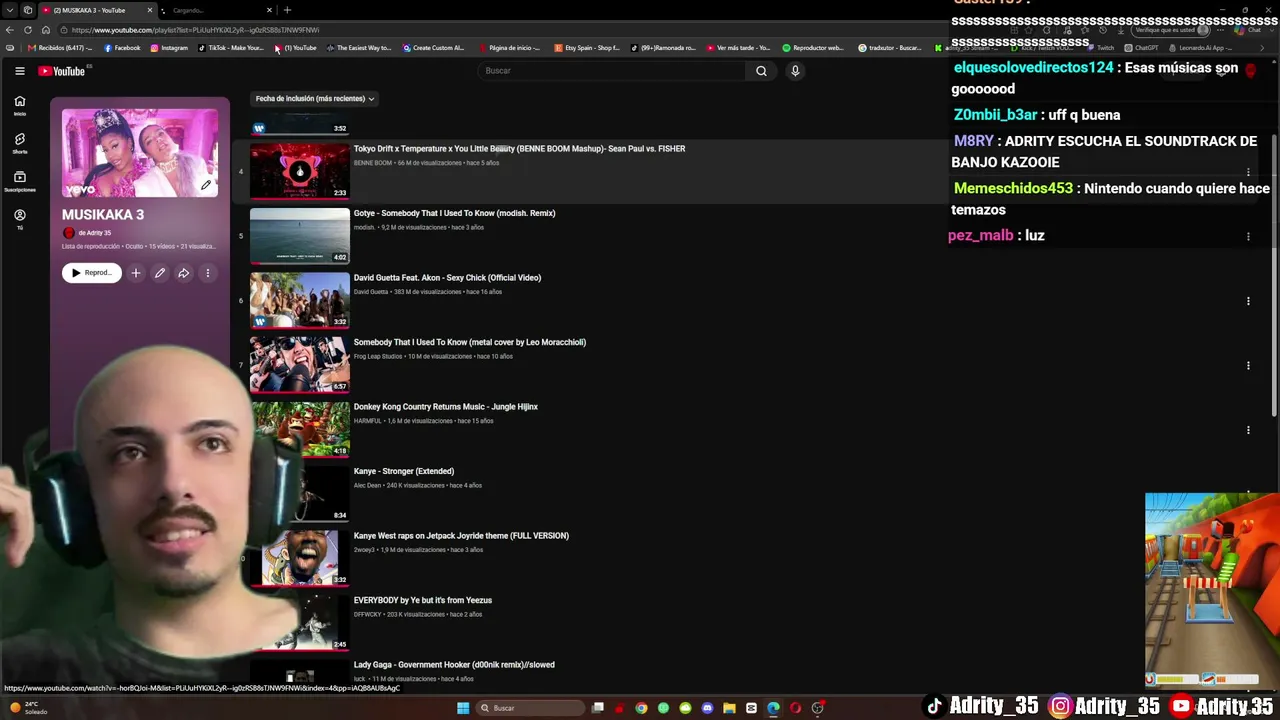This screenshot has width=1280, height=720.
Task: Open the Instagram bookmark
Action: coord(169,48)
